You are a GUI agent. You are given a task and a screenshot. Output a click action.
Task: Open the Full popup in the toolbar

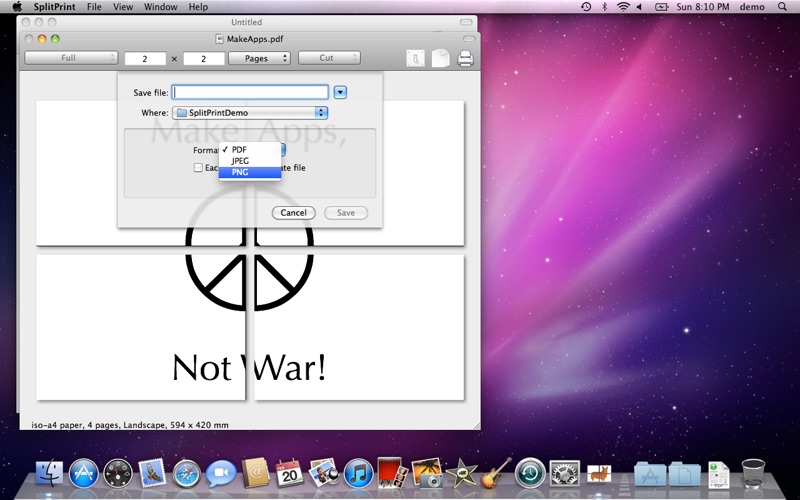click(x=71, y=58)
